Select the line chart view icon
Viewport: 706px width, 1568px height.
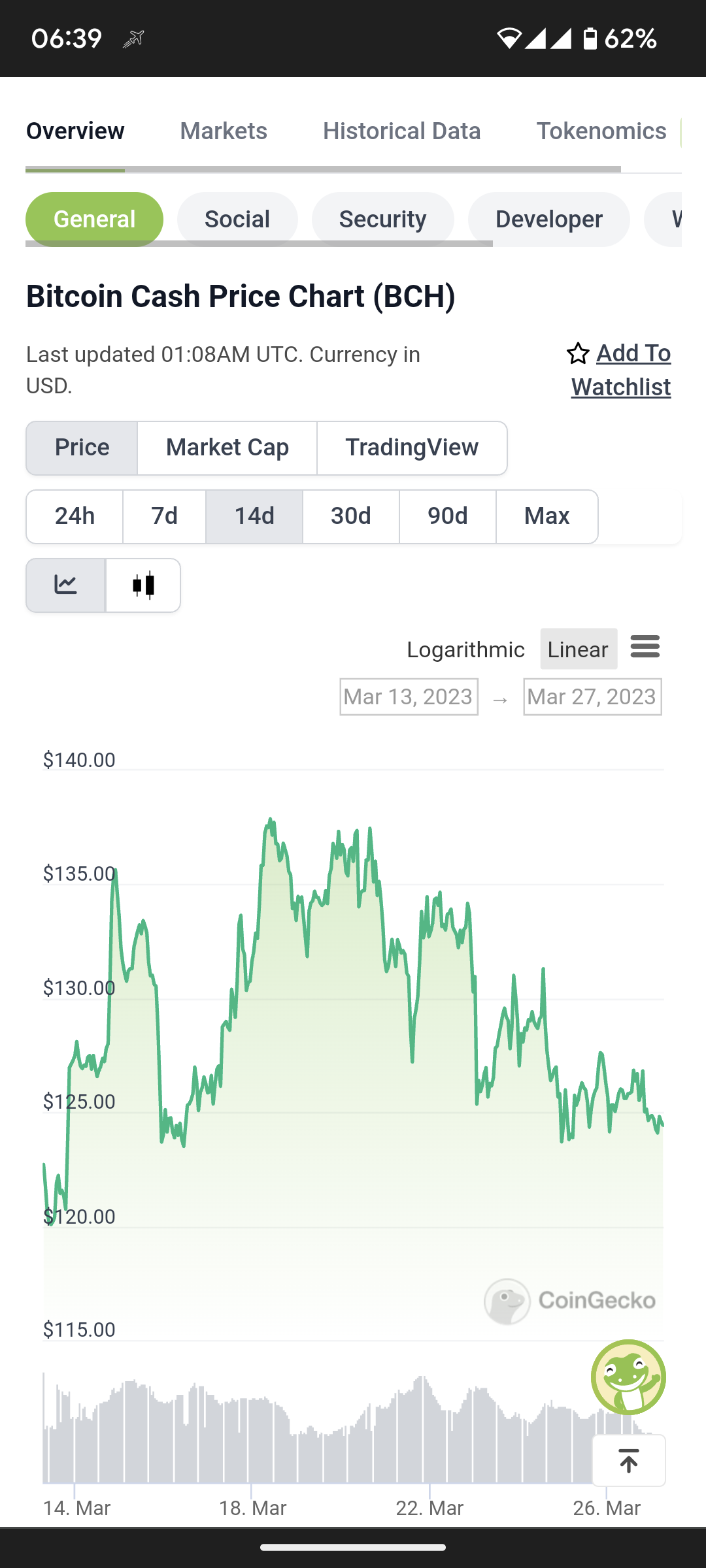[x=65, y=585]
